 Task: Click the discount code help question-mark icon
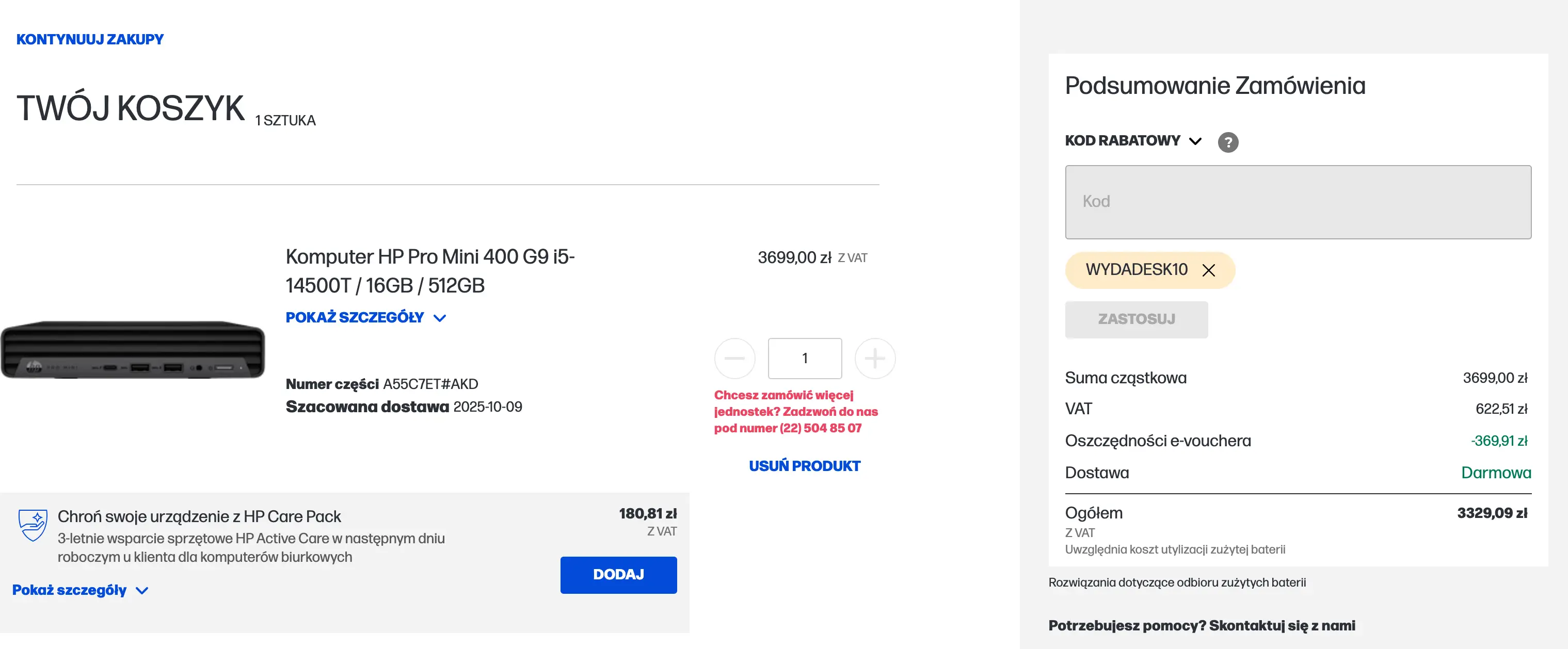[x=1228, y=142]
